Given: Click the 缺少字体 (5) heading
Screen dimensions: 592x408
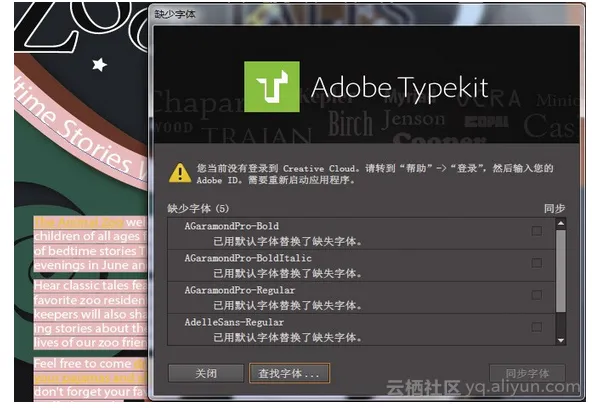Looking at the screenshot, I should (x=198, y=208).
